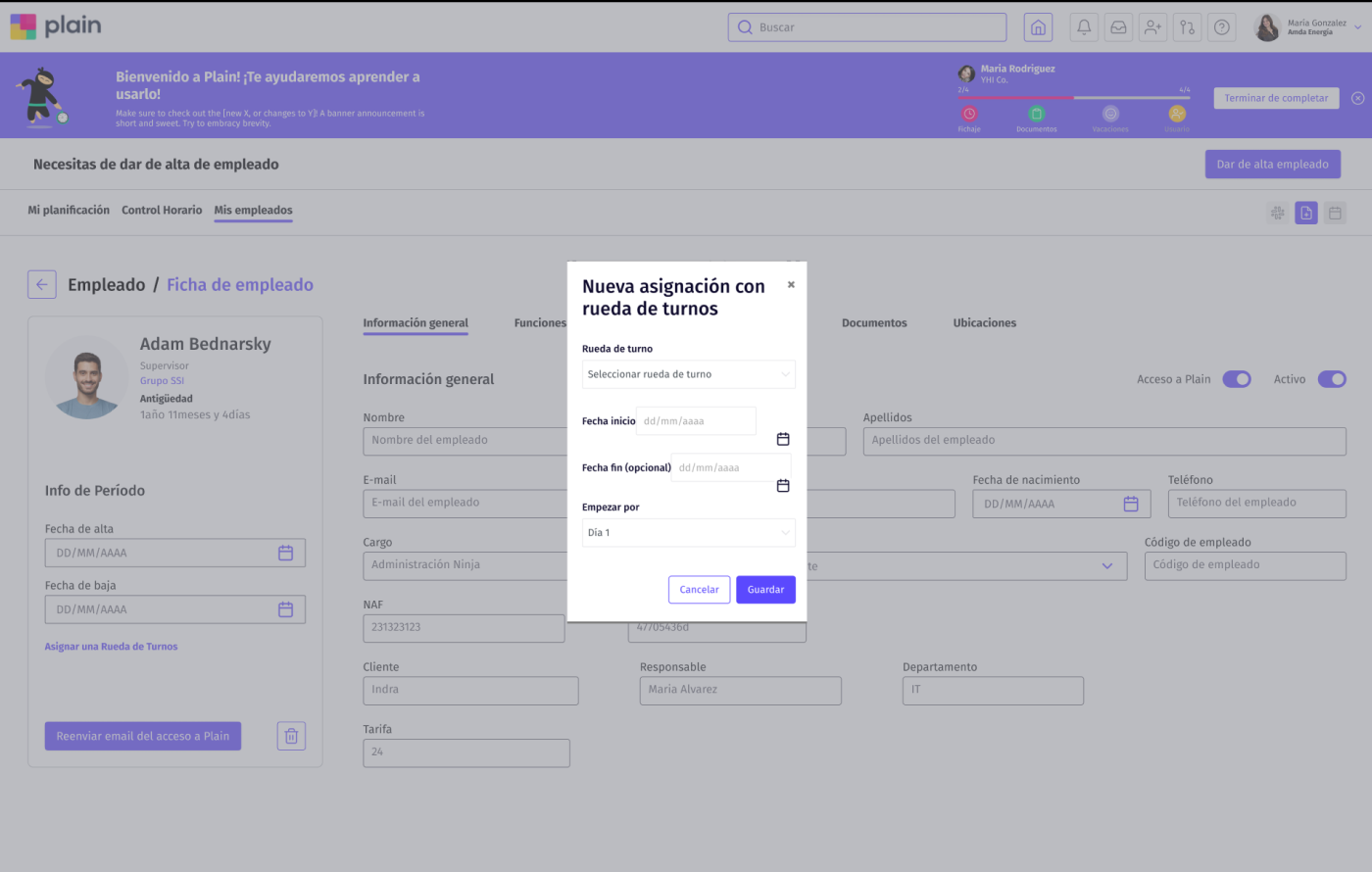Open the help question mark icon
Image resolution: width=1372 pixels, height=872 pixels.
tap(1221, 27)
